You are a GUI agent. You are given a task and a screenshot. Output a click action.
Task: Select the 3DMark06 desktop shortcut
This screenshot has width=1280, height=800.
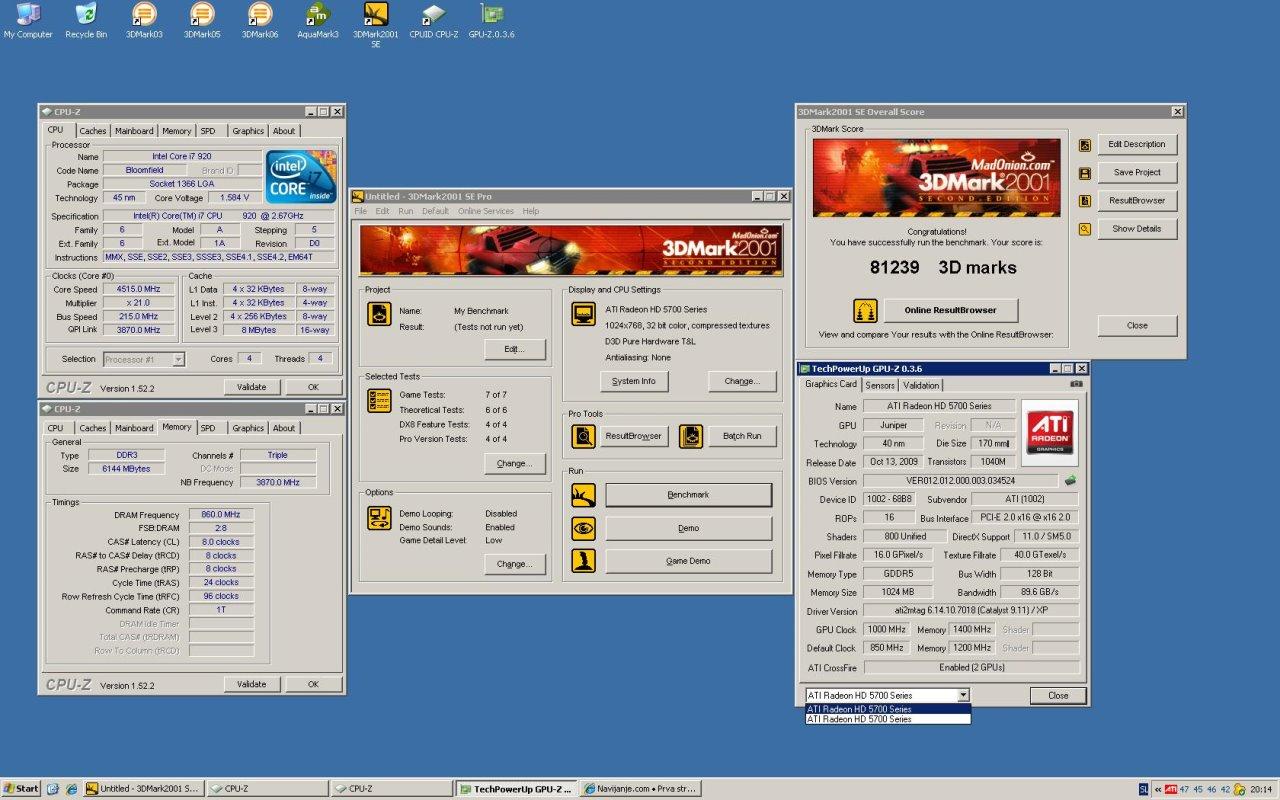click(260, 20)
